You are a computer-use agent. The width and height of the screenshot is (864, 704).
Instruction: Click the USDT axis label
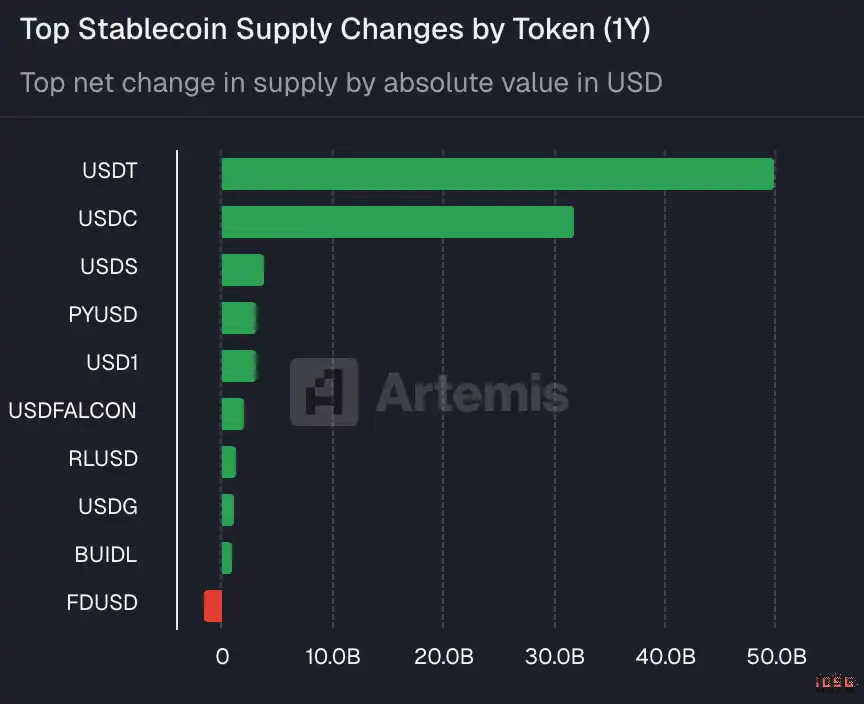click(109, 171)
